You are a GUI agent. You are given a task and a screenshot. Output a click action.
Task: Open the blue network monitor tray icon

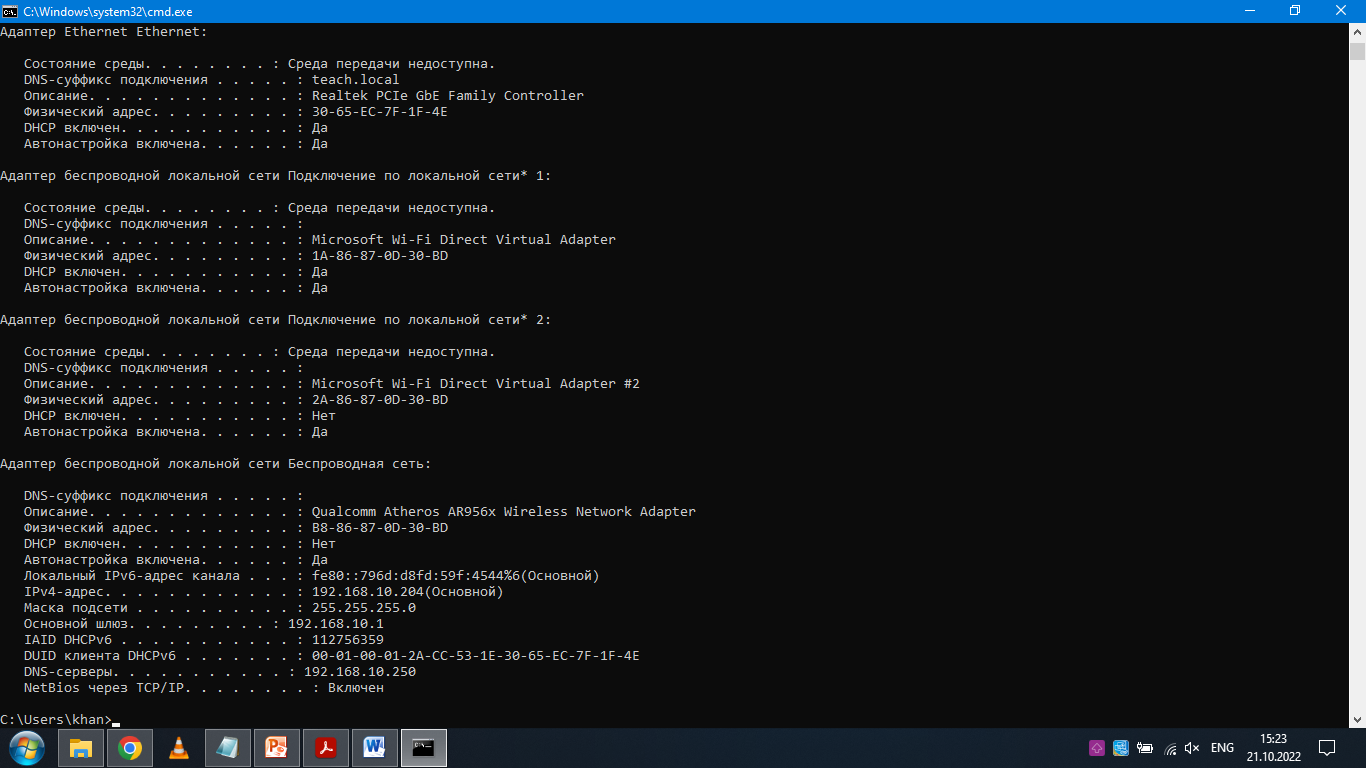pos(1121,748)
